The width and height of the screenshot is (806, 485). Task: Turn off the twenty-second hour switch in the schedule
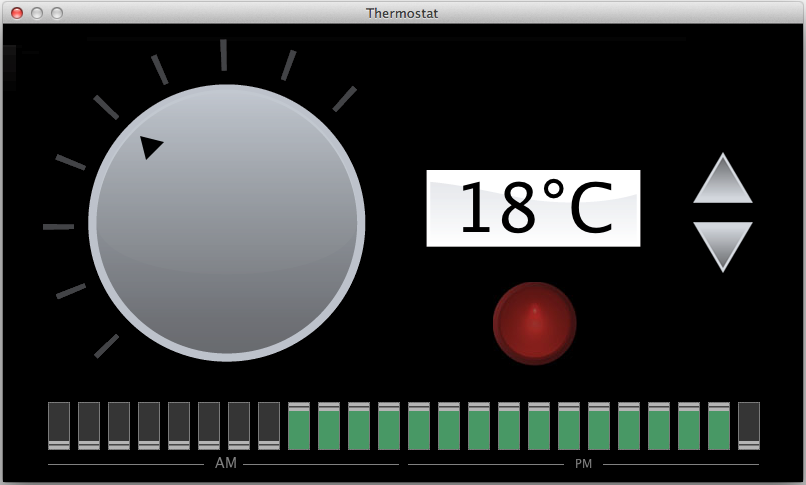pos(689,426)
